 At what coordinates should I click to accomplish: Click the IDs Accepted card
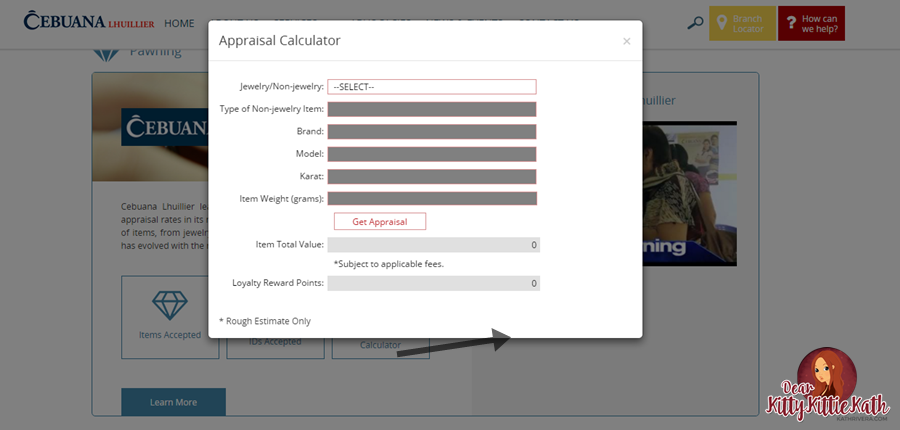coord(275,348)
